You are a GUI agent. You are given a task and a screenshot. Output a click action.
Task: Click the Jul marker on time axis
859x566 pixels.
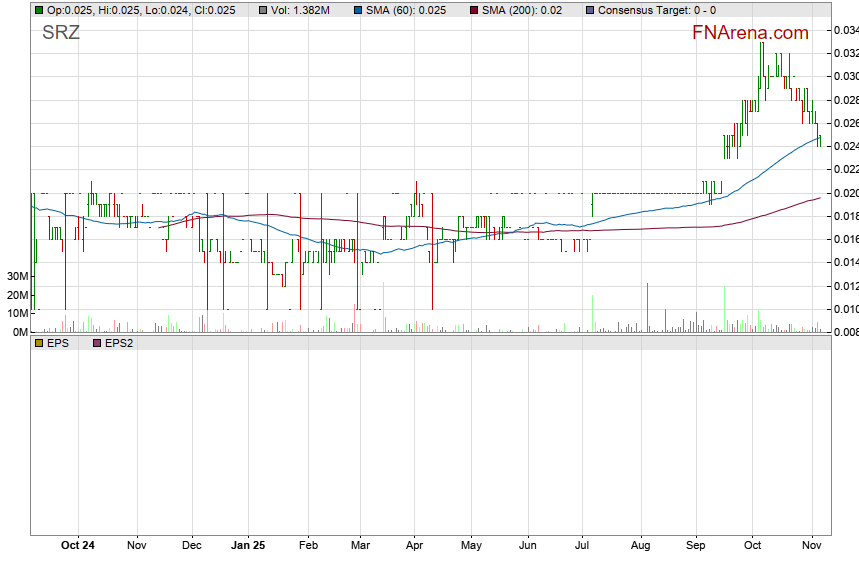(x=581, y=545)
